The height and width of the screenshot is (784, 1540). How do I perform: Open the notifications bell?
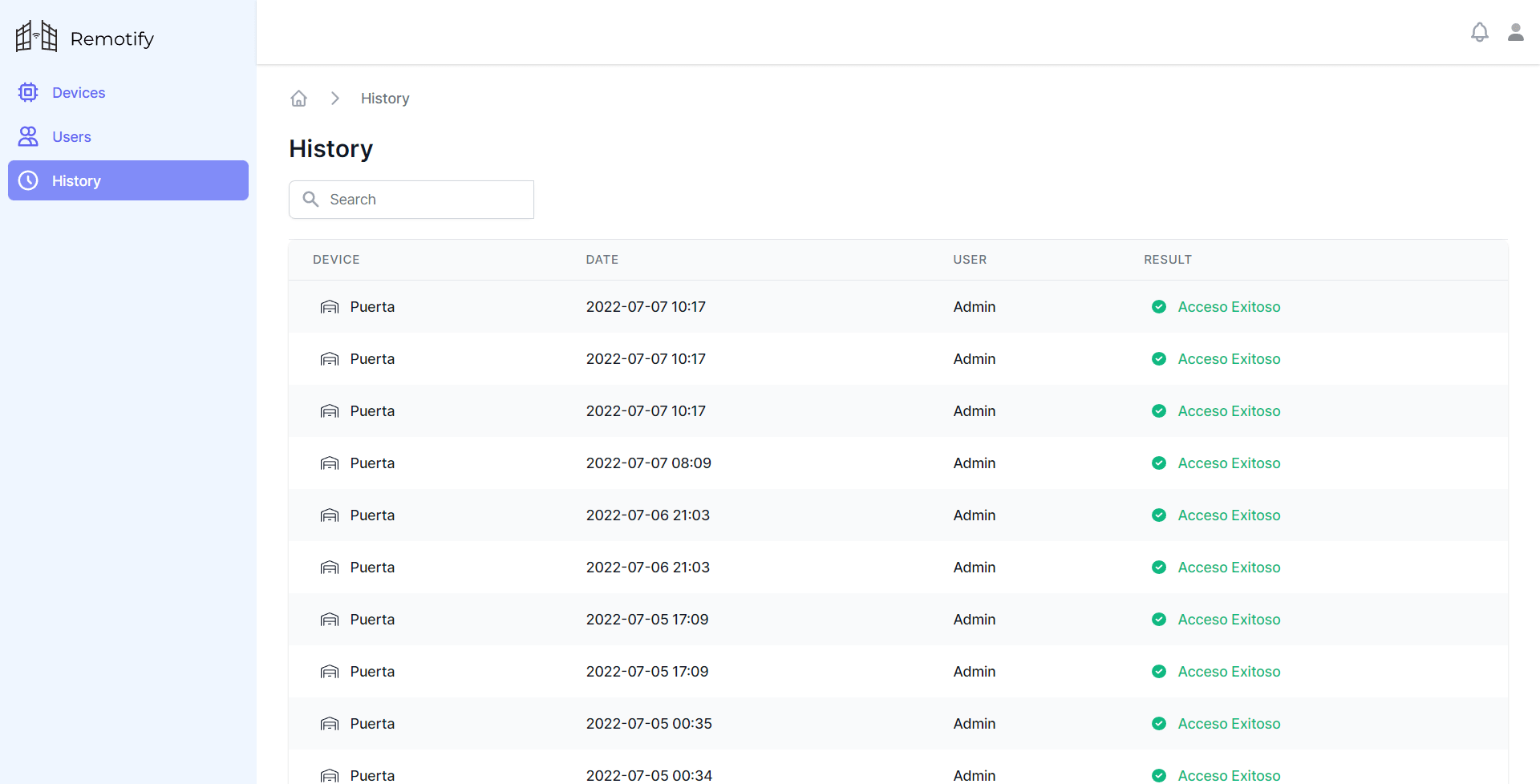pyautogui.click(x=1480, y=32)
